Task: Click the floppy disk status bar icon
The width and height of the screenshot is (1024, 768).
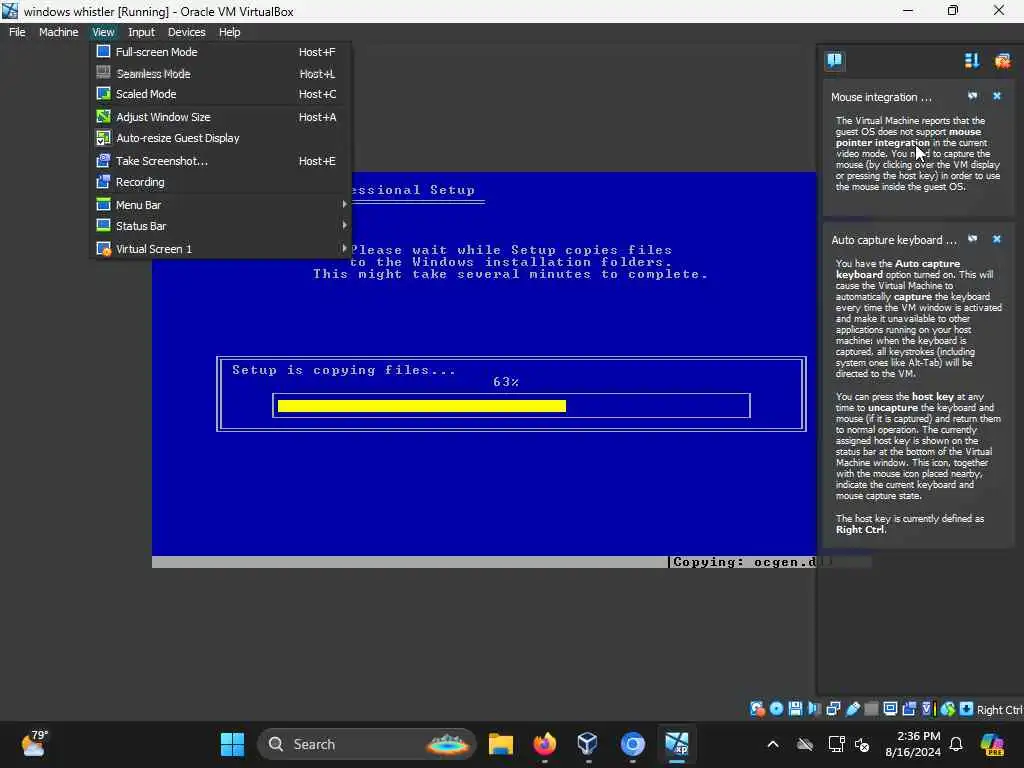Action: [x=795, y=709]
